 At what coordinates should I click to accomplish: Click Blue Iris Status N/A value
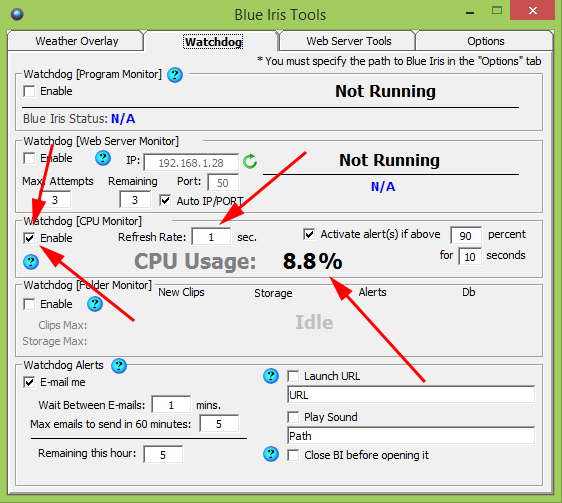point(123,118)
